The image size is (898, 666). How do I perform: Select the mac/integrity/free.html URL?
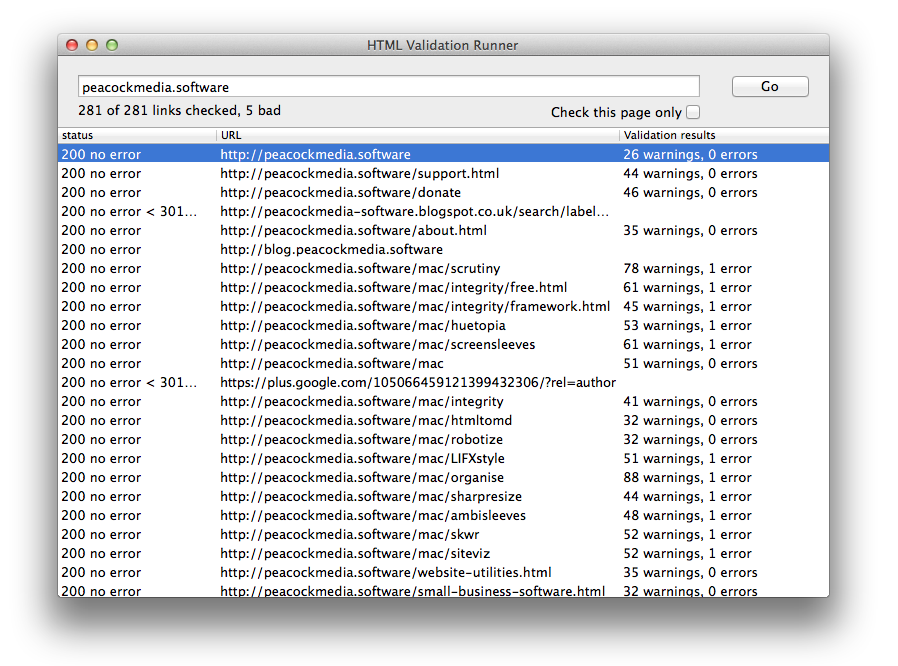[x=393, y=287]
